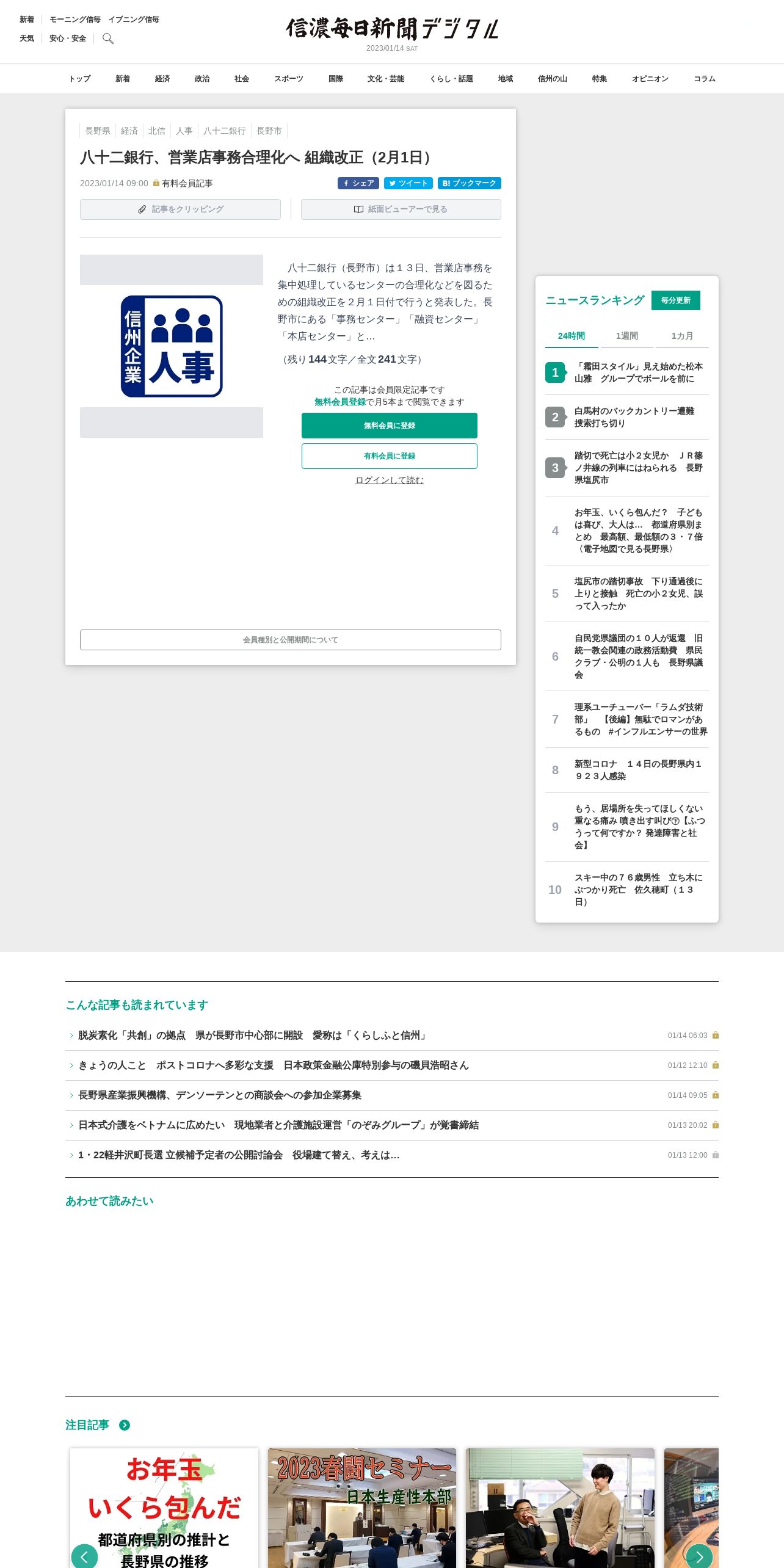Open 信州の山 navigation item
This screenshot has height=1568, width=784.
click(553, 79)
